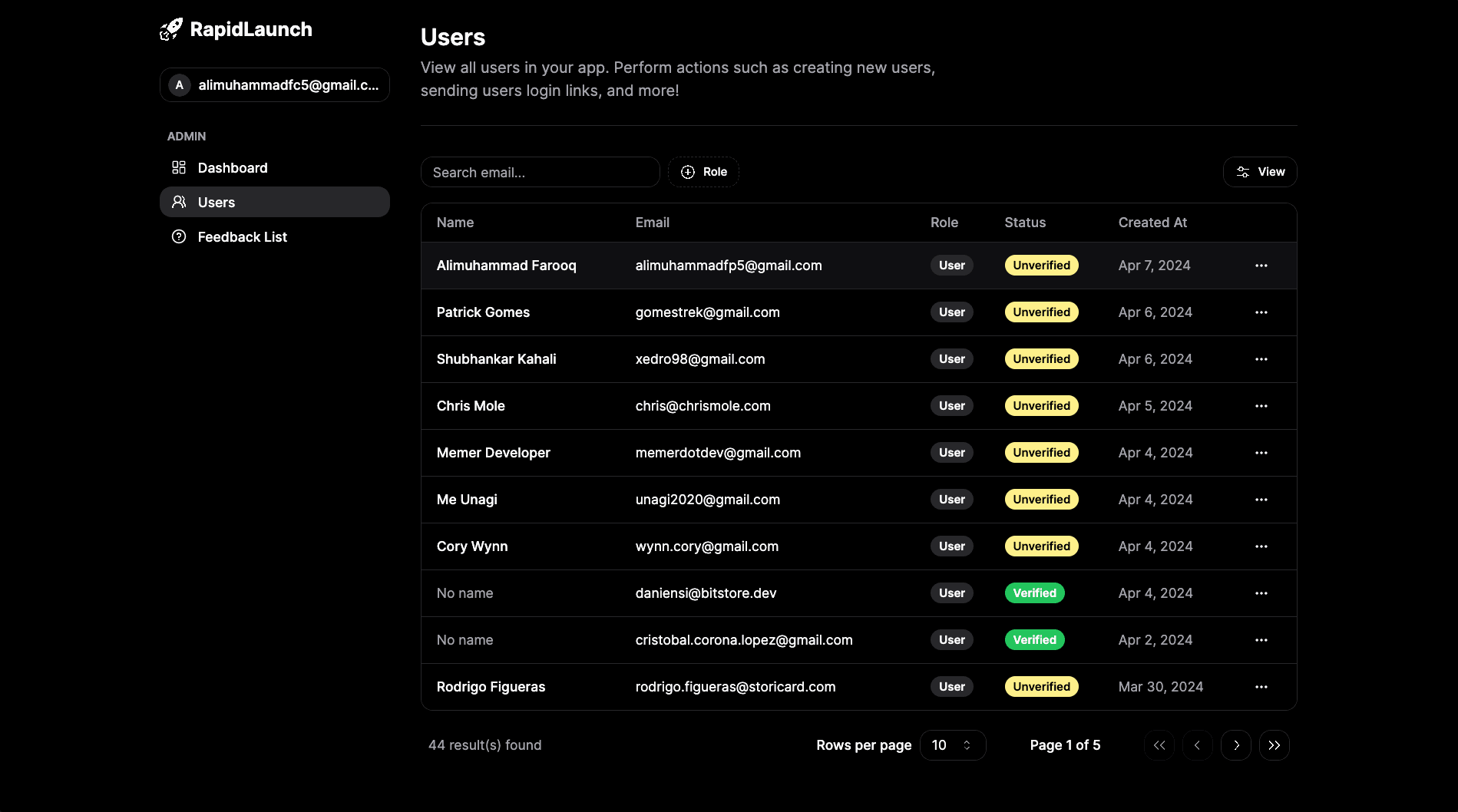
Task: Select the Users people icon in sidebar
Action: 179,202
